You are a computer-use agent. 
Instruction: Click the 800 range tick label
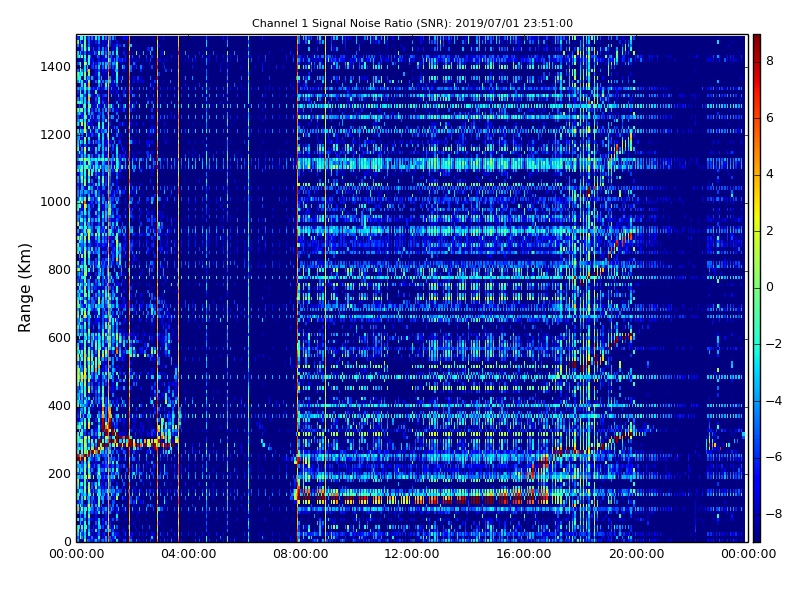click(x=59, y=270)
